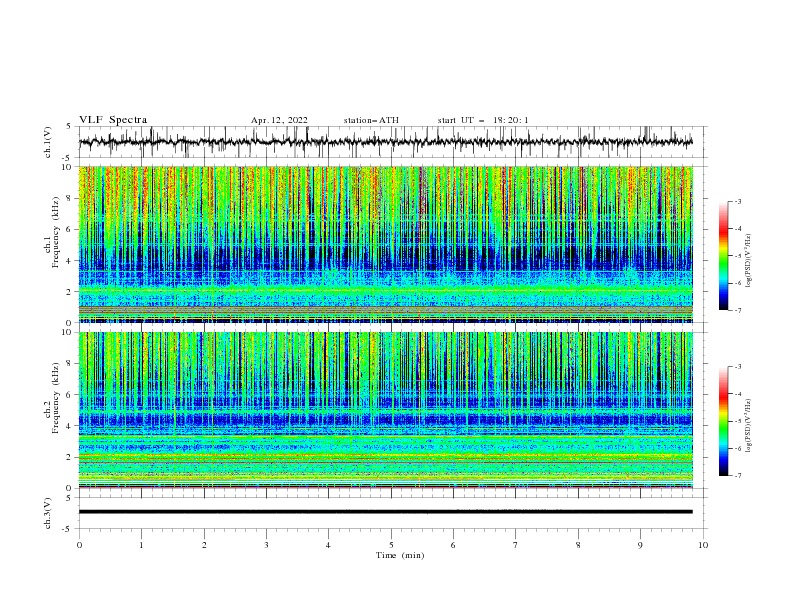Screen dimensions: 792x612
Task: Click inside the ch.1 voltage waveform trace
Action: click(x=385, y=142)
